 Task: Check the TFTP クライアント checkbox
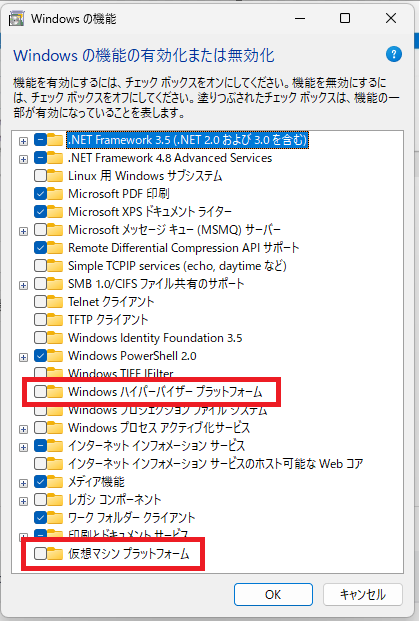(x=40, y=320)
